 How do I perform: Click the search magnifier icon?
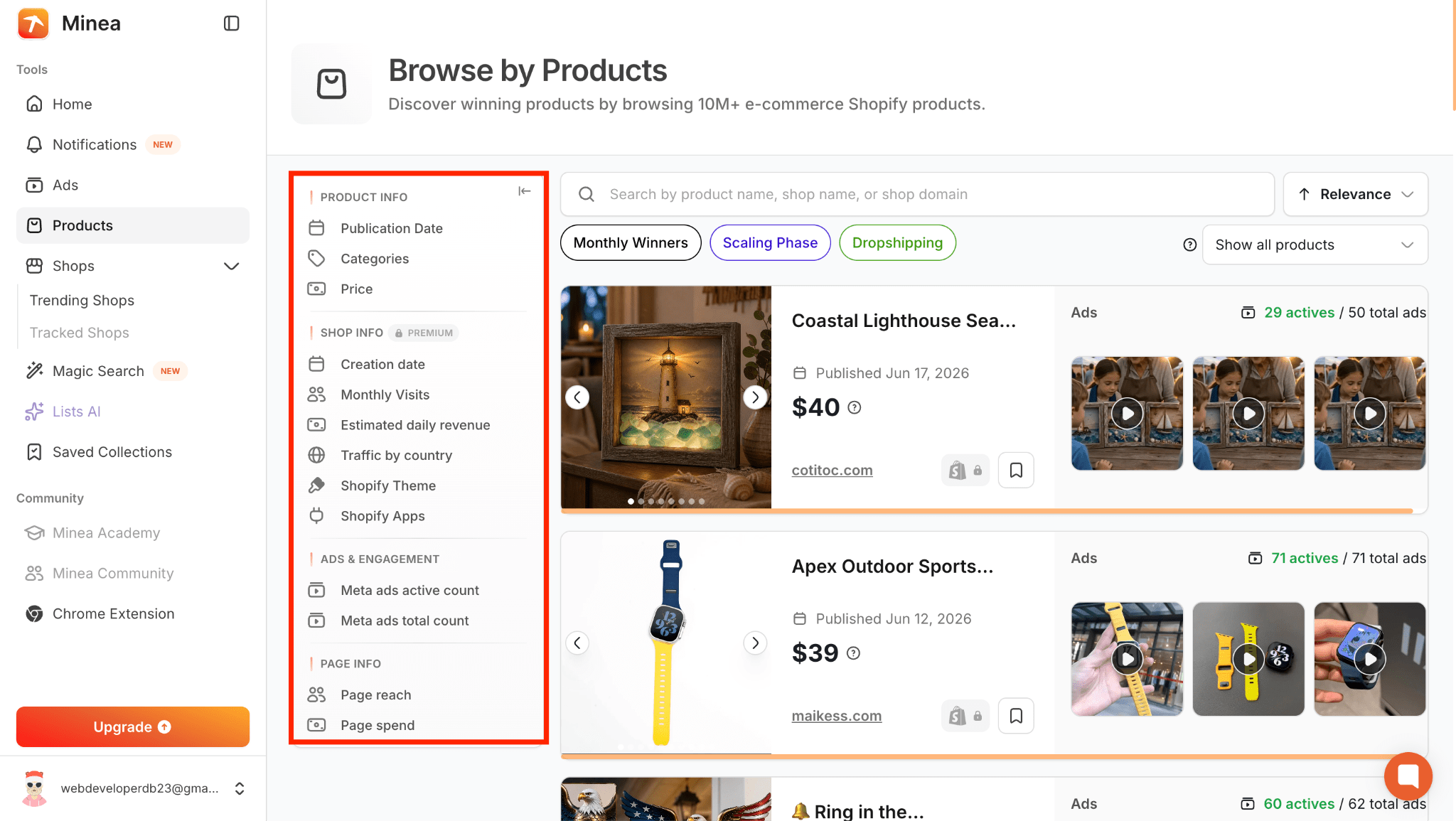click(x=587, y=194)
